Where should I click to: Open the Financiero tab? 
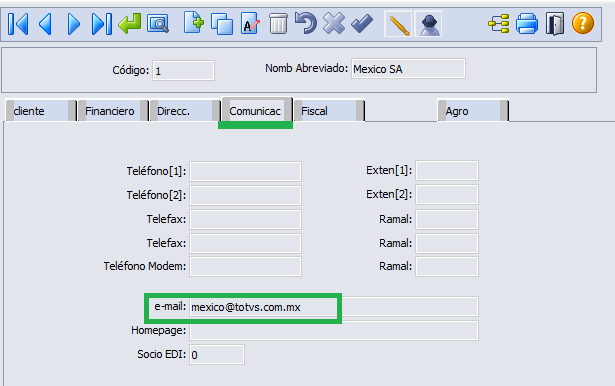coord(113,111)
